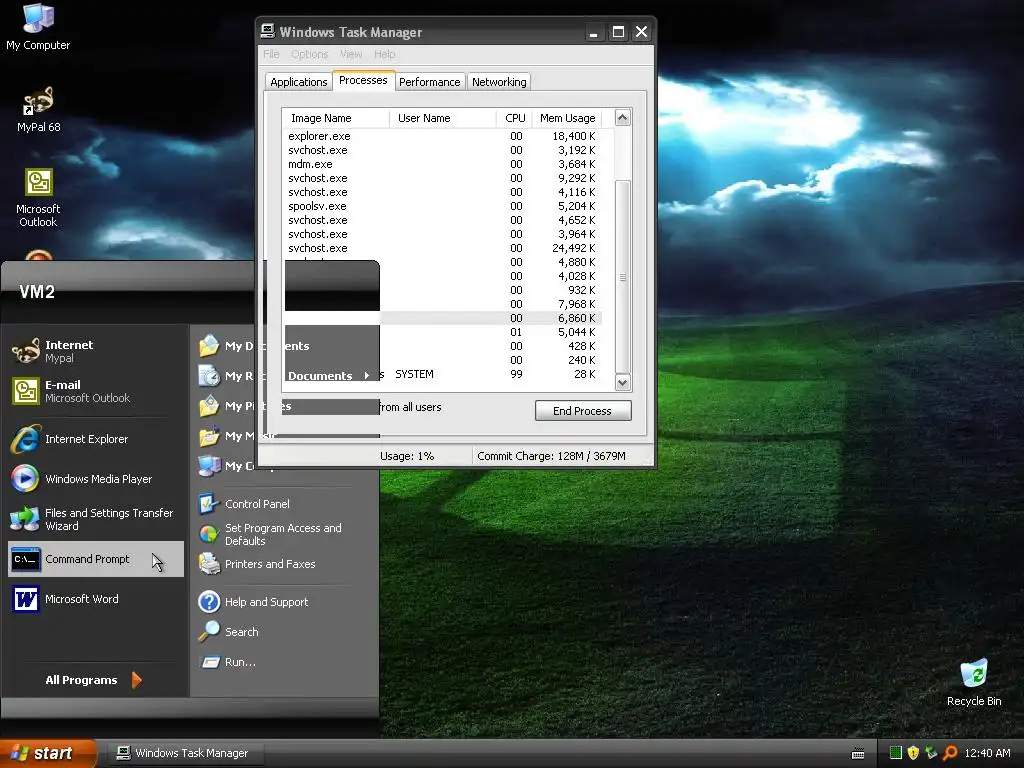Click My Pictures folder icon

pos(209,406)
